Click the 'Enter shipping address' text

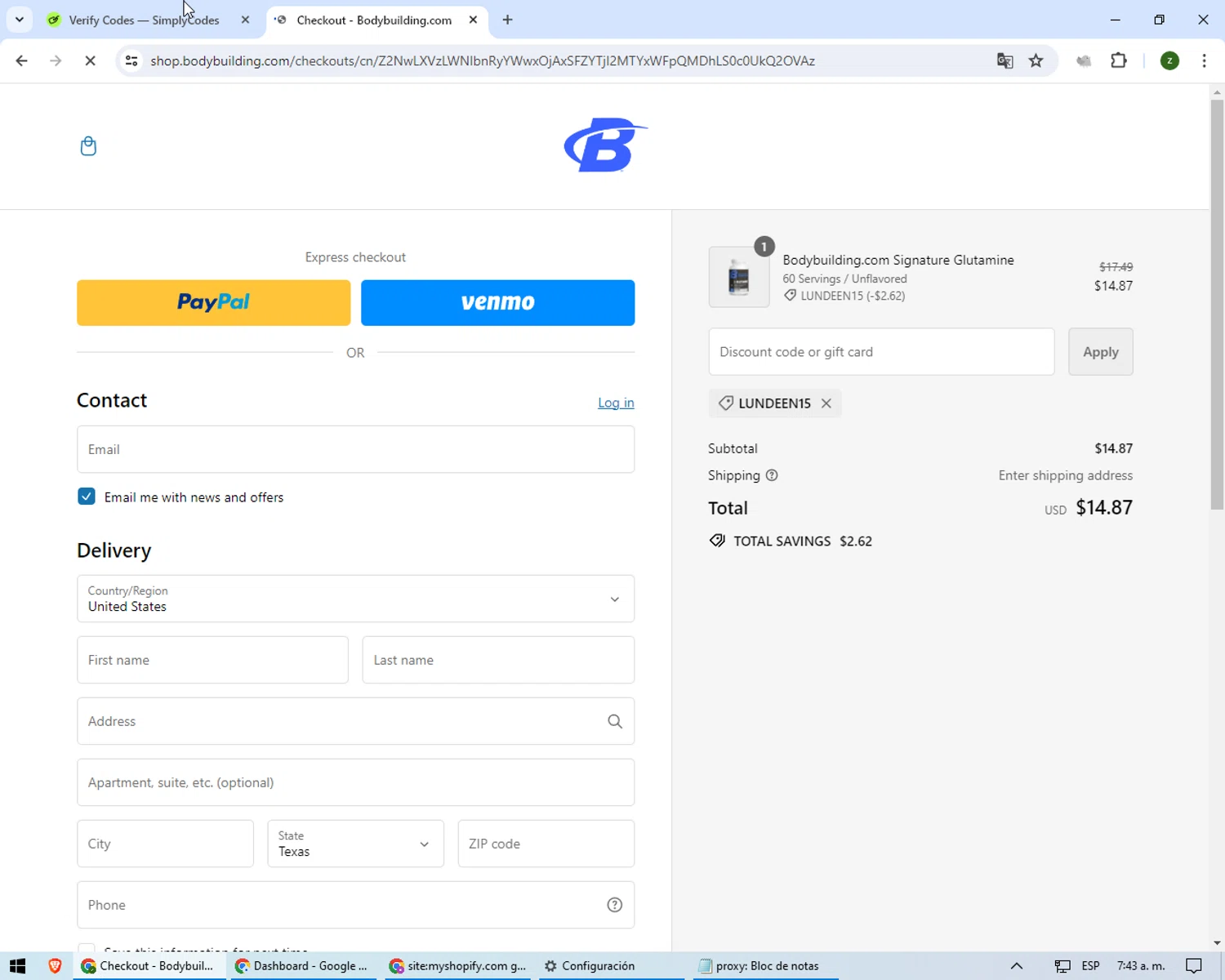[x=1065, y=475]
